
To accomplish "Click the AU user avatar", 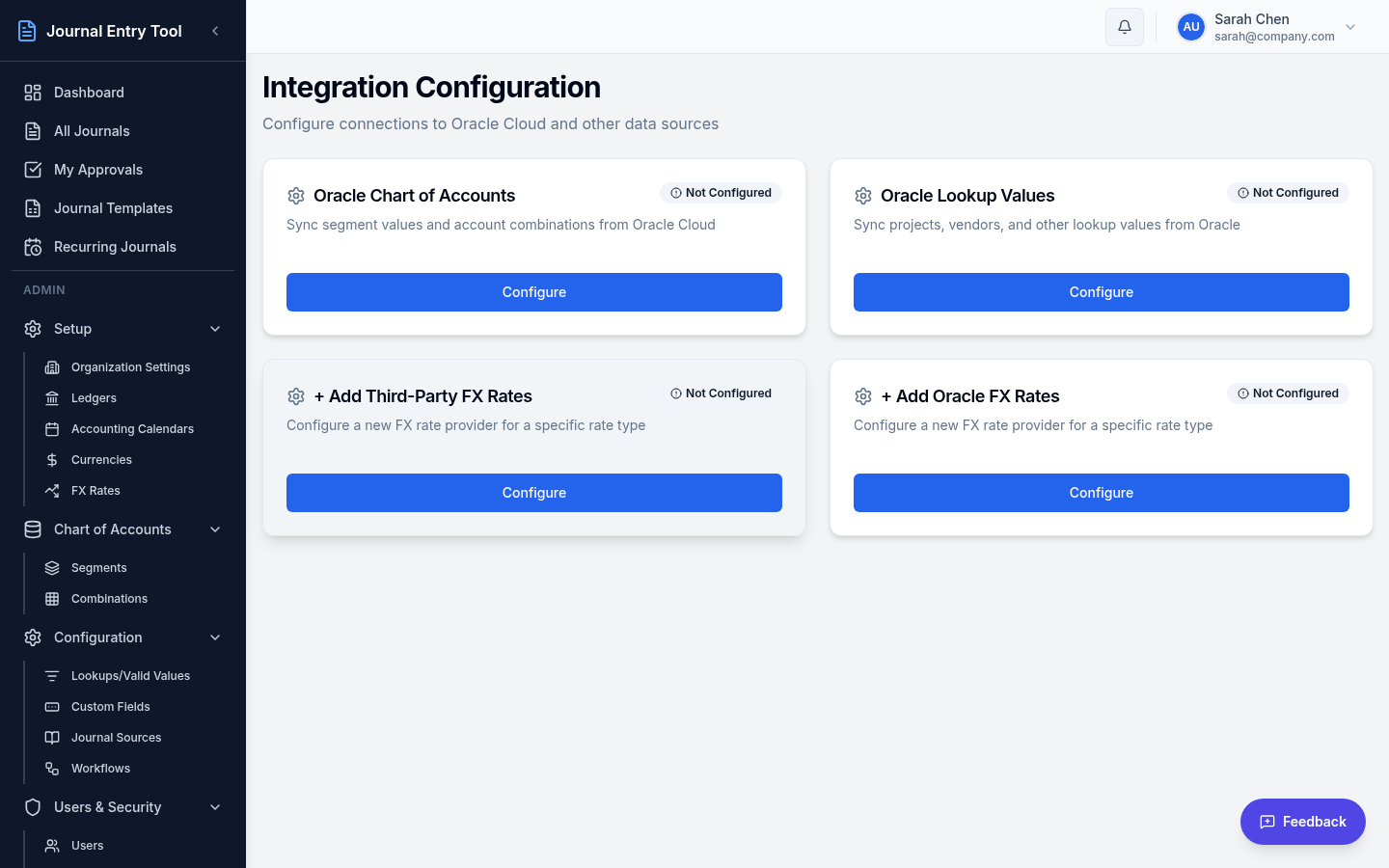I will point(1190,26).
